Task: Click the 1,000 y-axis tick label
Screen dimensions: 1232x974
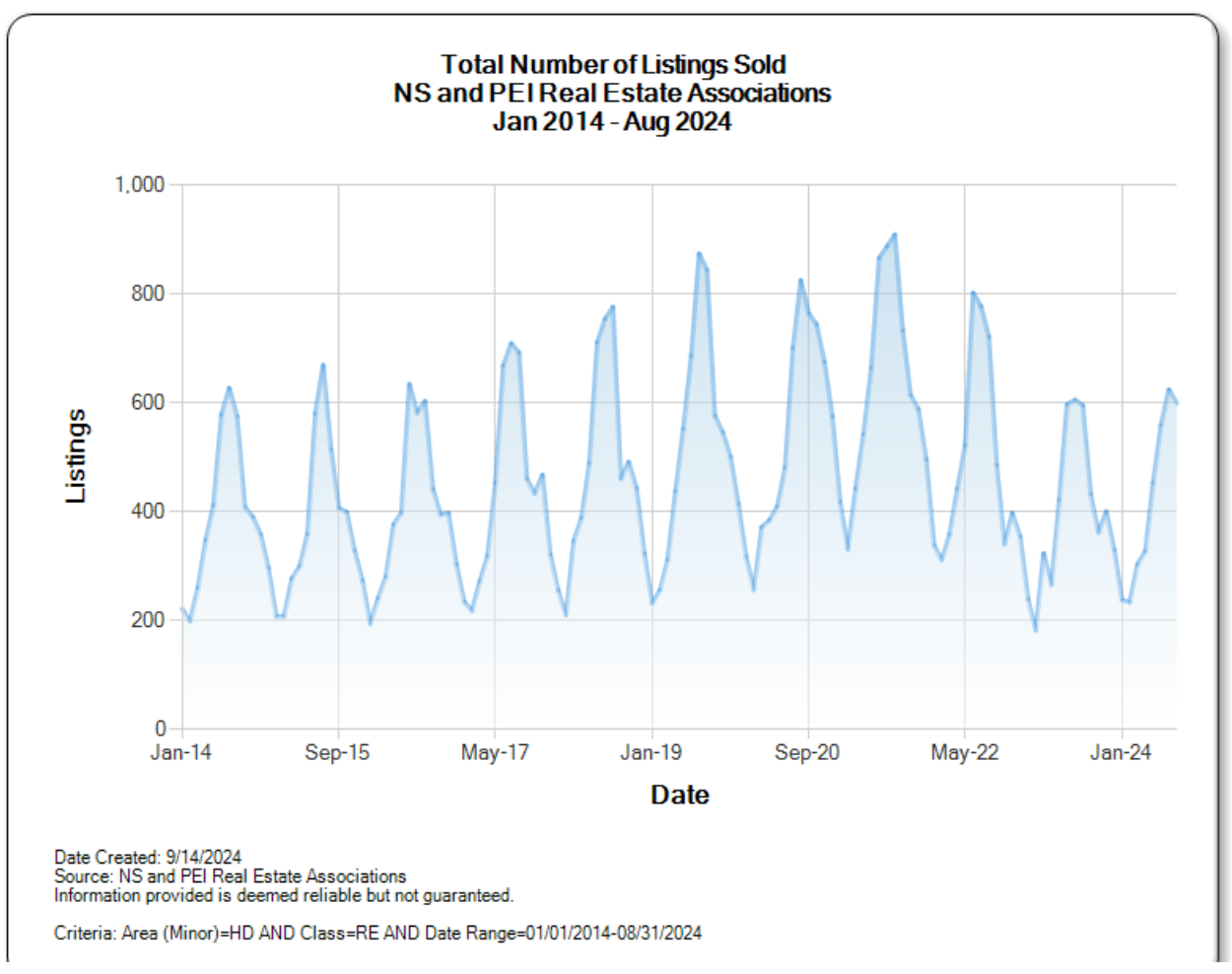Action: (140, 184)
